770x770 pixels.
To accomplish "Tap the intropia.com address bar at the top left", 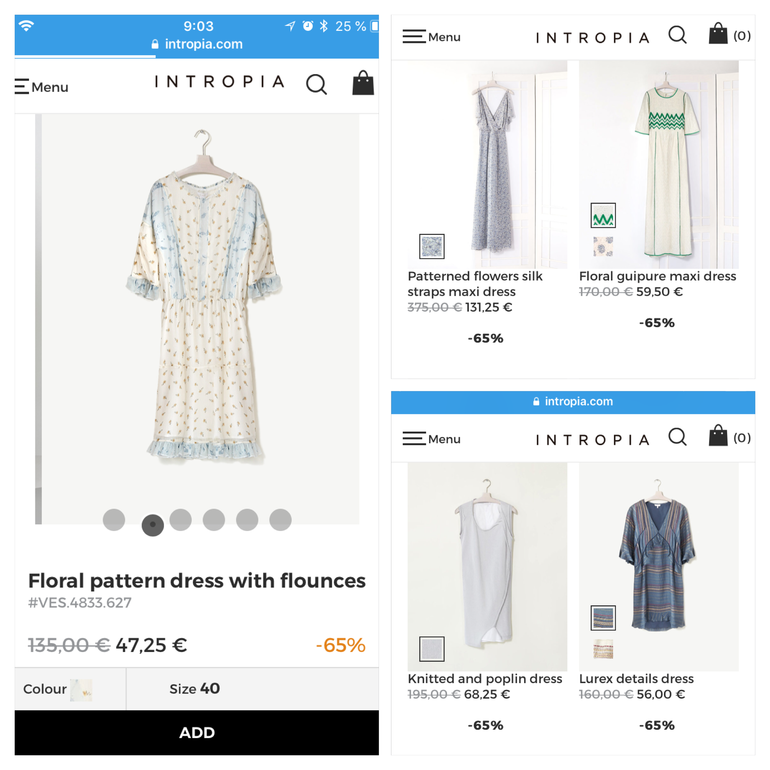I will coord(197,44).
